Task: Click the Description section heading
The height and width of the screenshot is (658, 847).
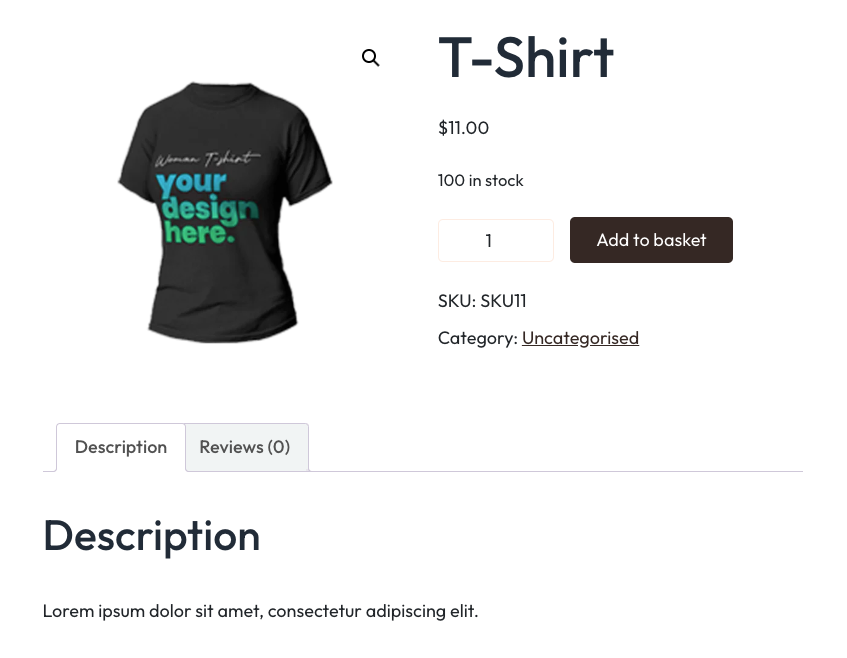Action: pyautogui.click(x=151, y=535)
